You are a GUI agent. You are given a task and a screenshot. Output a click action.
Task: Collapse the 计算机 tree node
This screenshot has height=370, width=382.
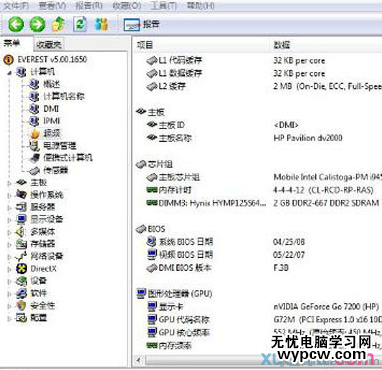9,72
